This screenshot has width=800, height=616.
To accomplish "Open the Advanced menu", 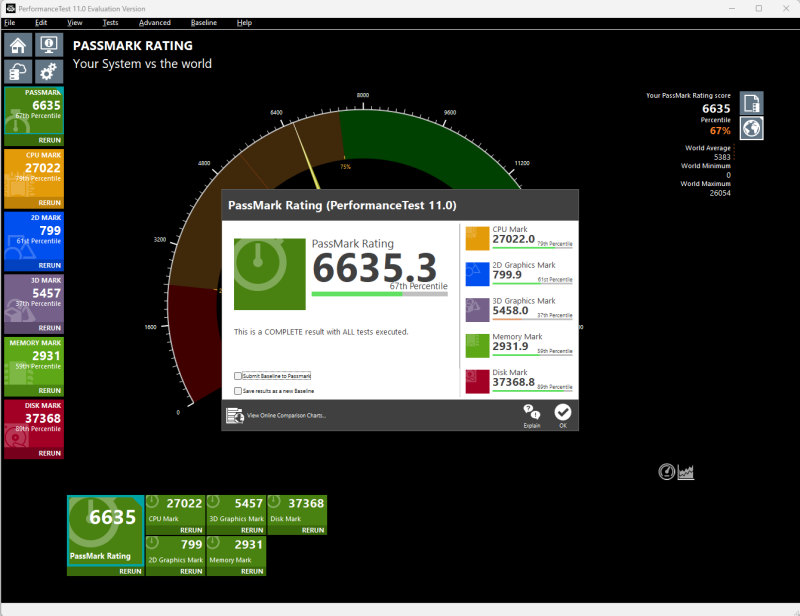I will tap(155, 22).
